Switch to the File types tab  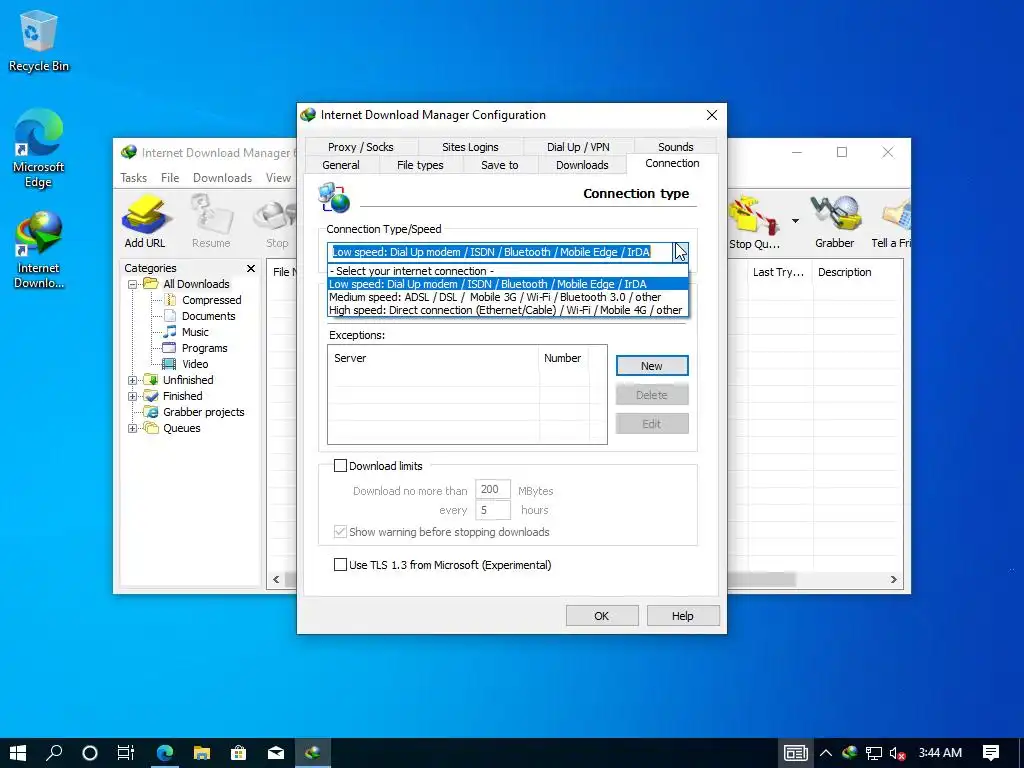click(x=420, y=165)
